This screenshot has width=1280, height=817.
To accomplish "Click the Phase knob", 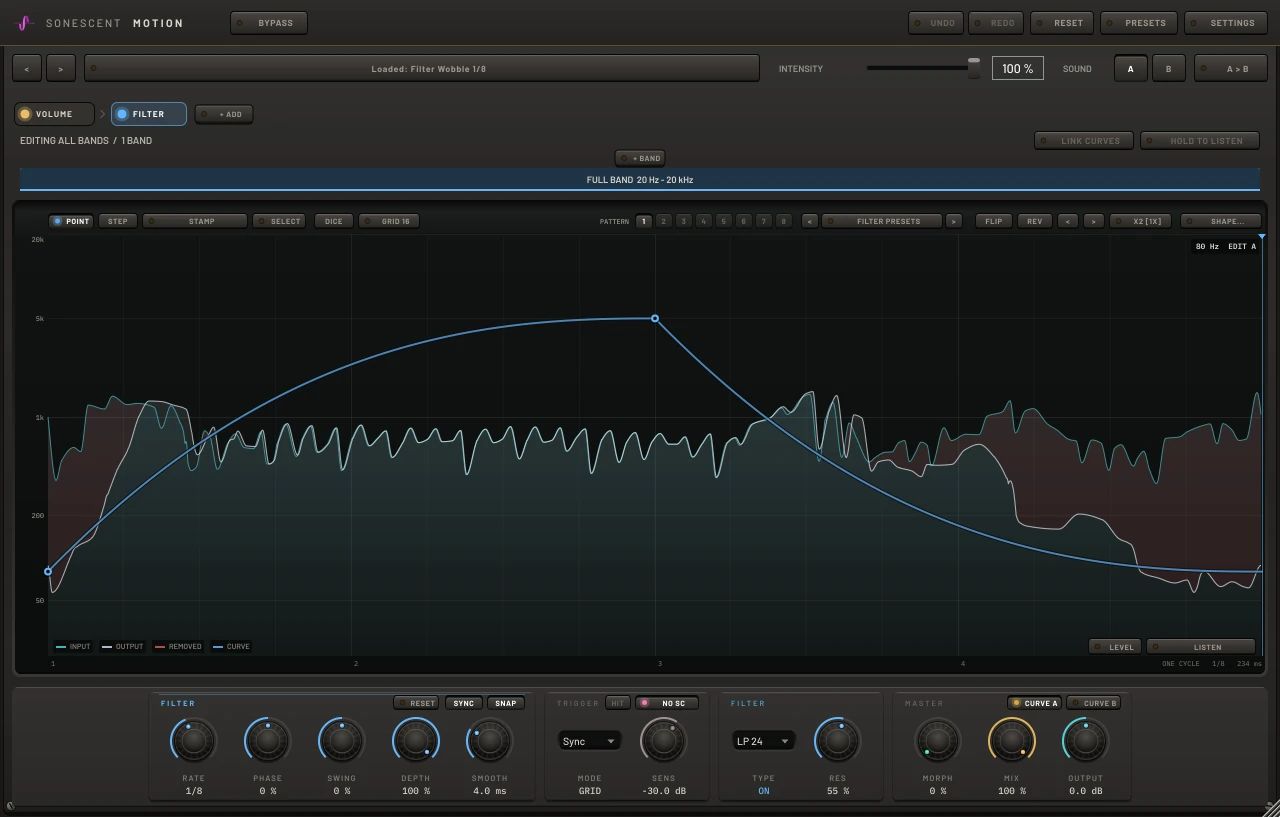I will pos(268,741).
